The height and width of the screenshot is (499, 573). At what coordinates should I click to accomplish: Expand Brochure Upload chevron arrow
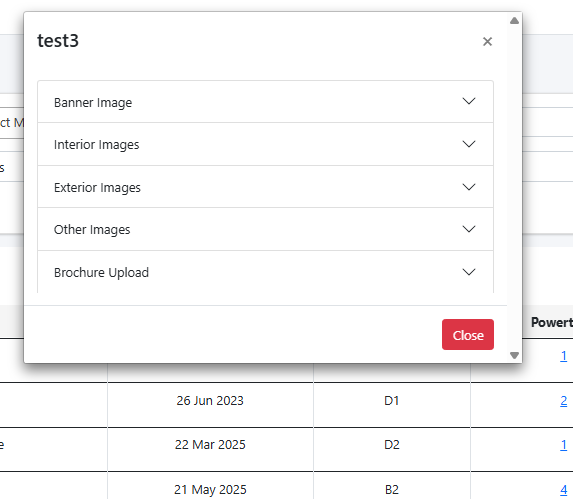[469, 272]
